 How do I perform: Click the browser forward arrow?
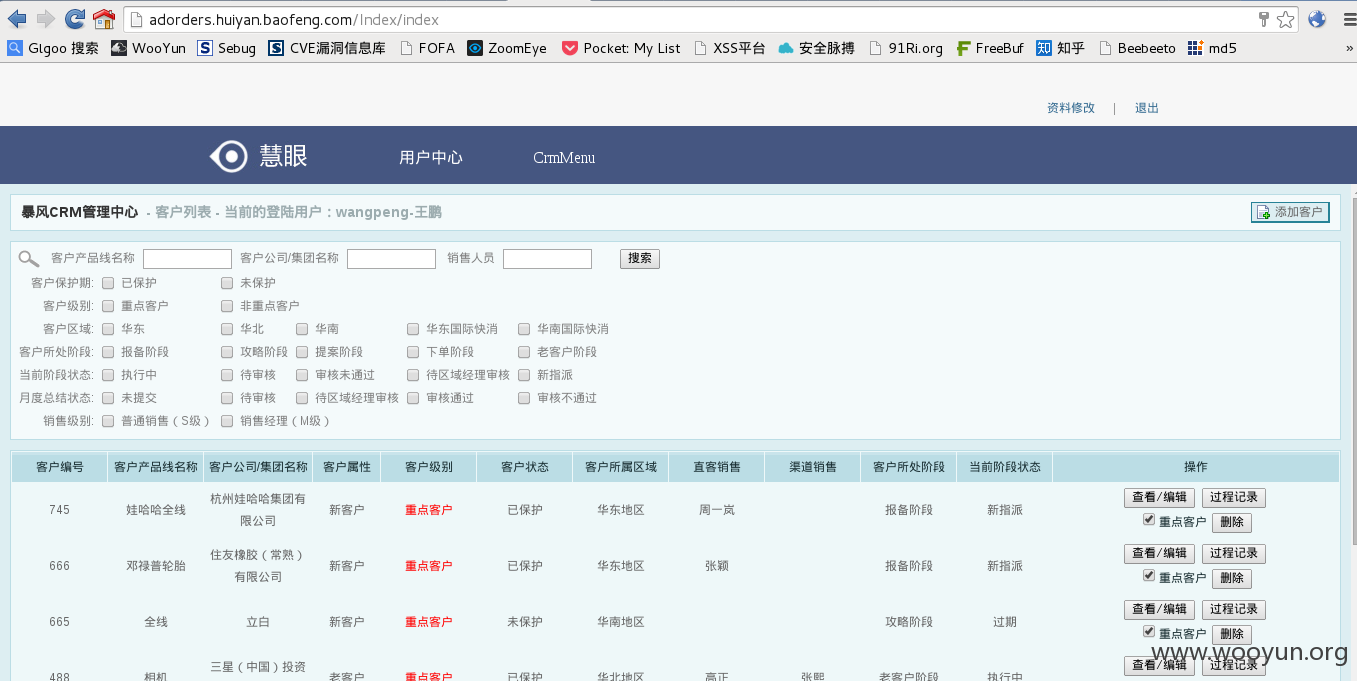click(x=46, y=19)
